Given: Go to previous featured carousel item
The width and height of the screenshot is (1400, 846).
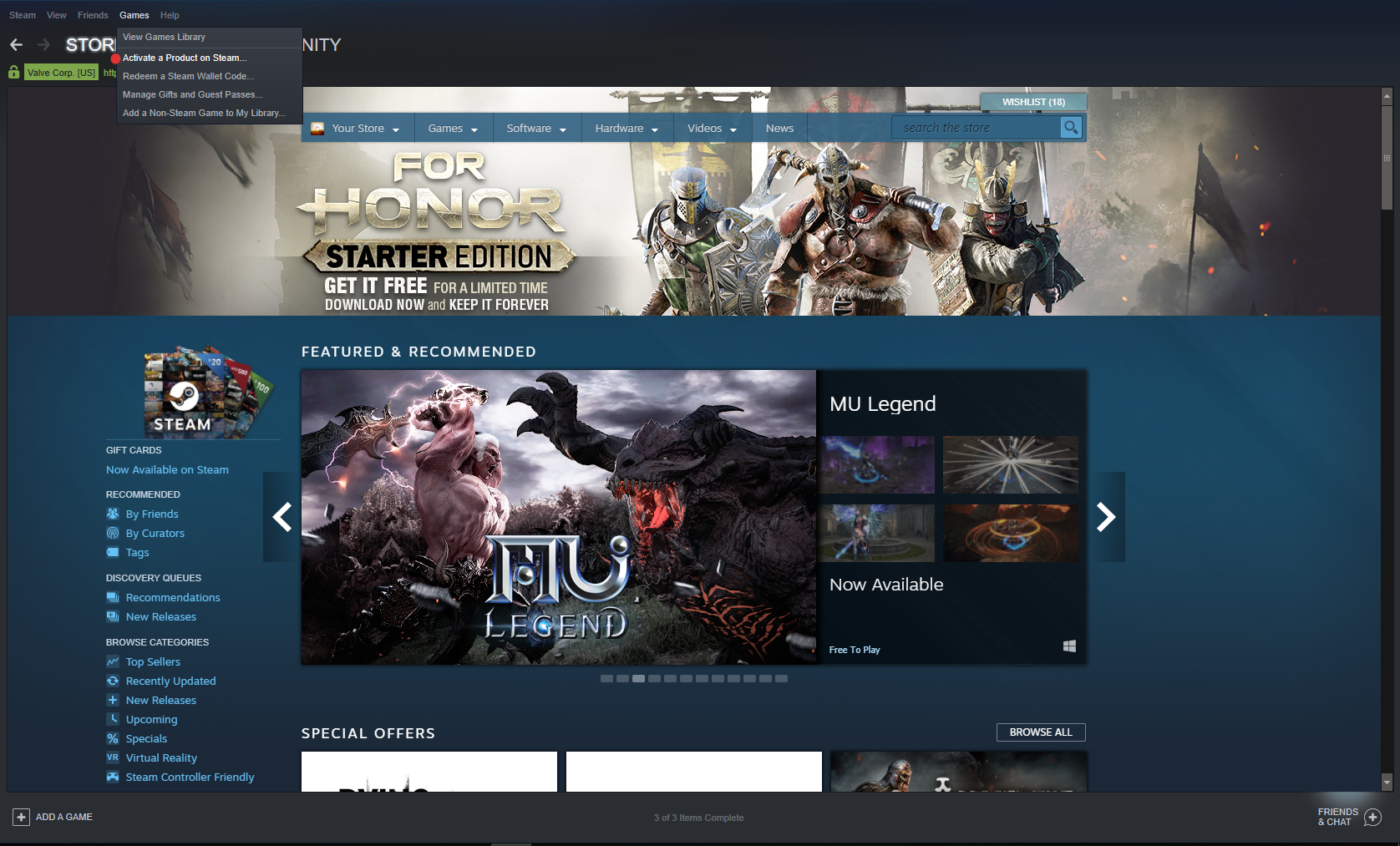Looking at the screenshot, I should [282, 517].
